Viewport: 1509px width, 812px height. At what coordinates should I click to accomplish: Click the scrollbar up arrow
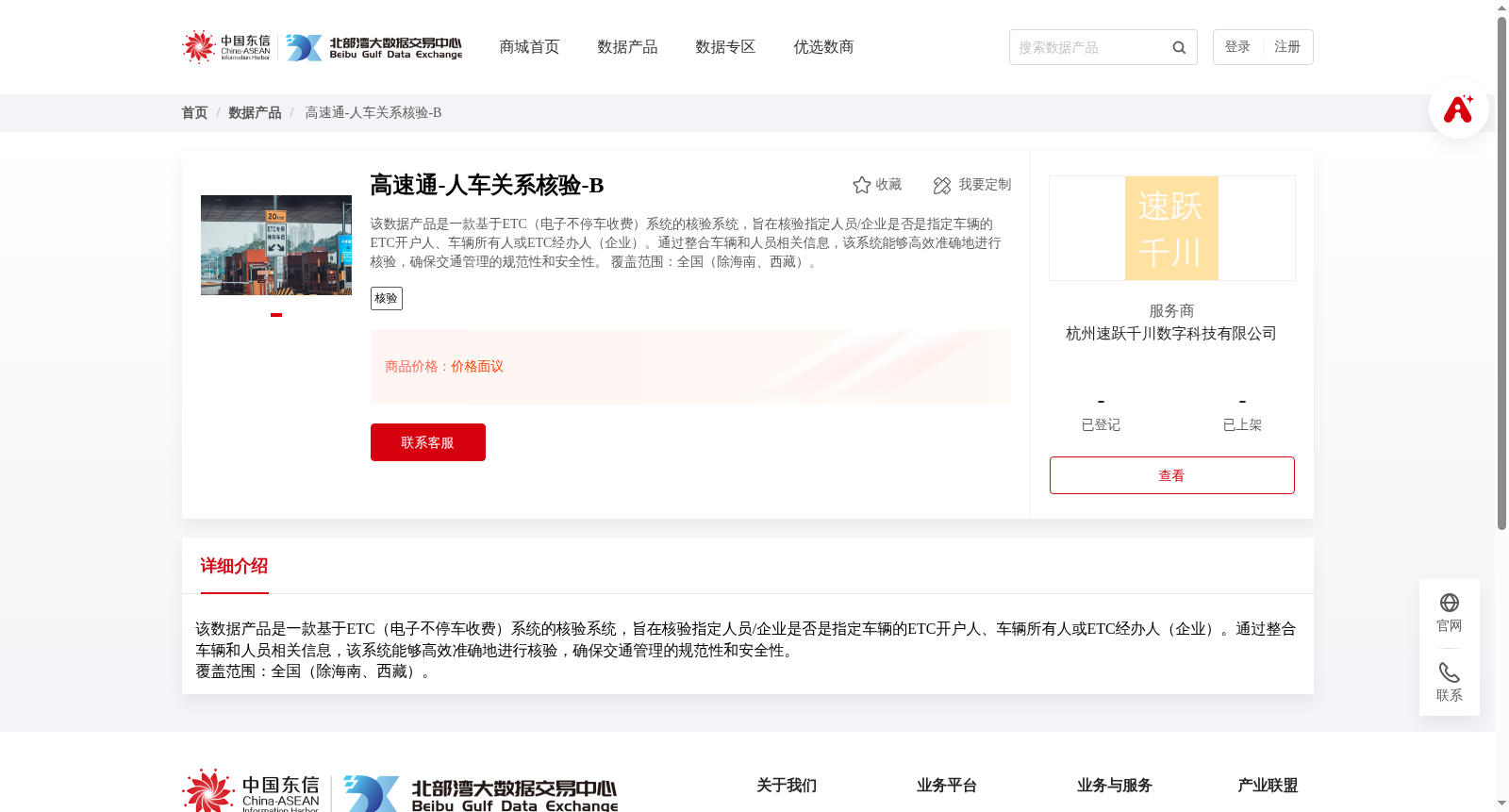[x=1501, y=8]
